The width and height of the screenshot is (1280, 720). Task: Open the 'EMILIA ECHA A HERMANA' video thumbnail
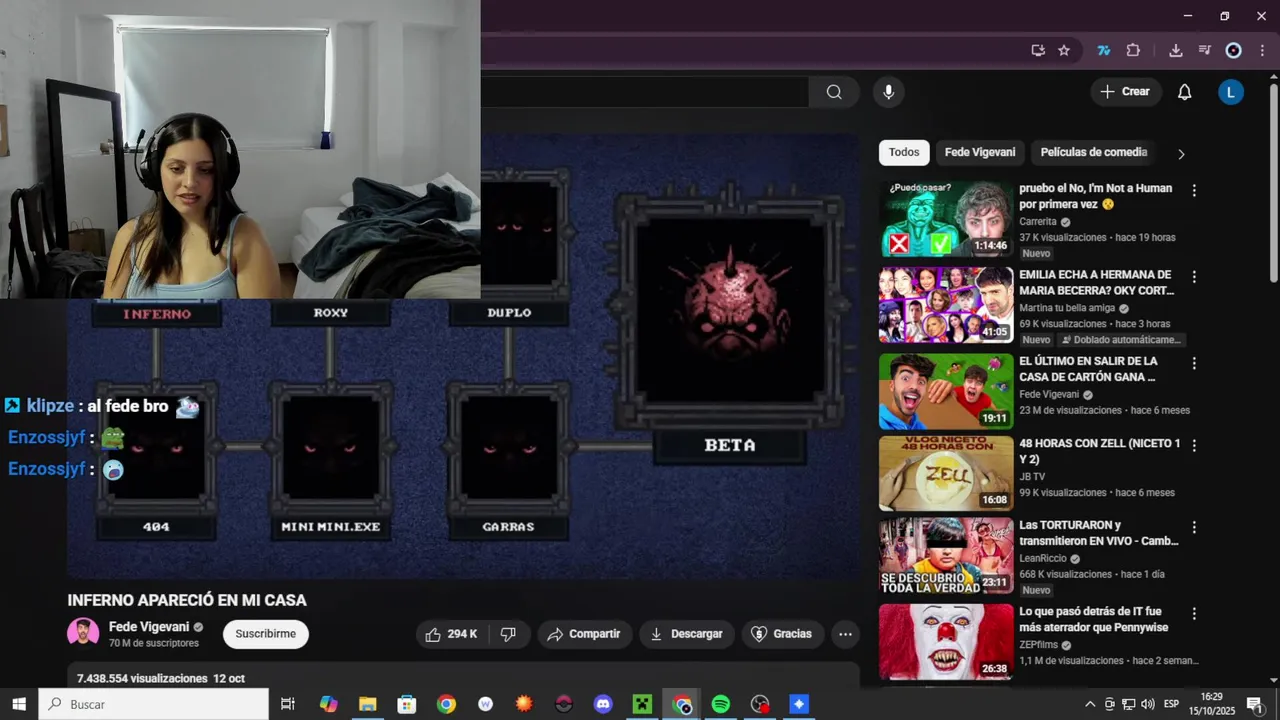point(946,305)
